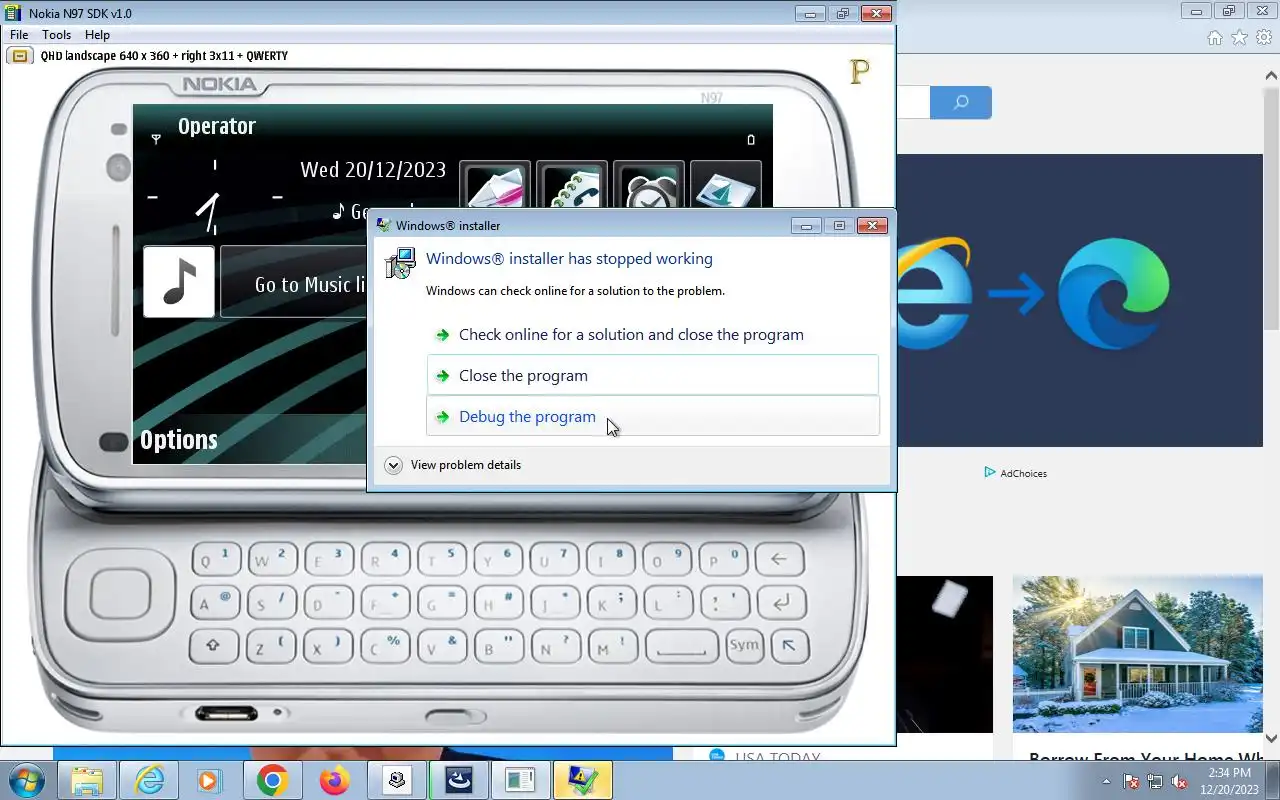Open the Messaging shortcut icon on phone screen
The width and height of the screenshot is (1280, 800).
point(495,186)
